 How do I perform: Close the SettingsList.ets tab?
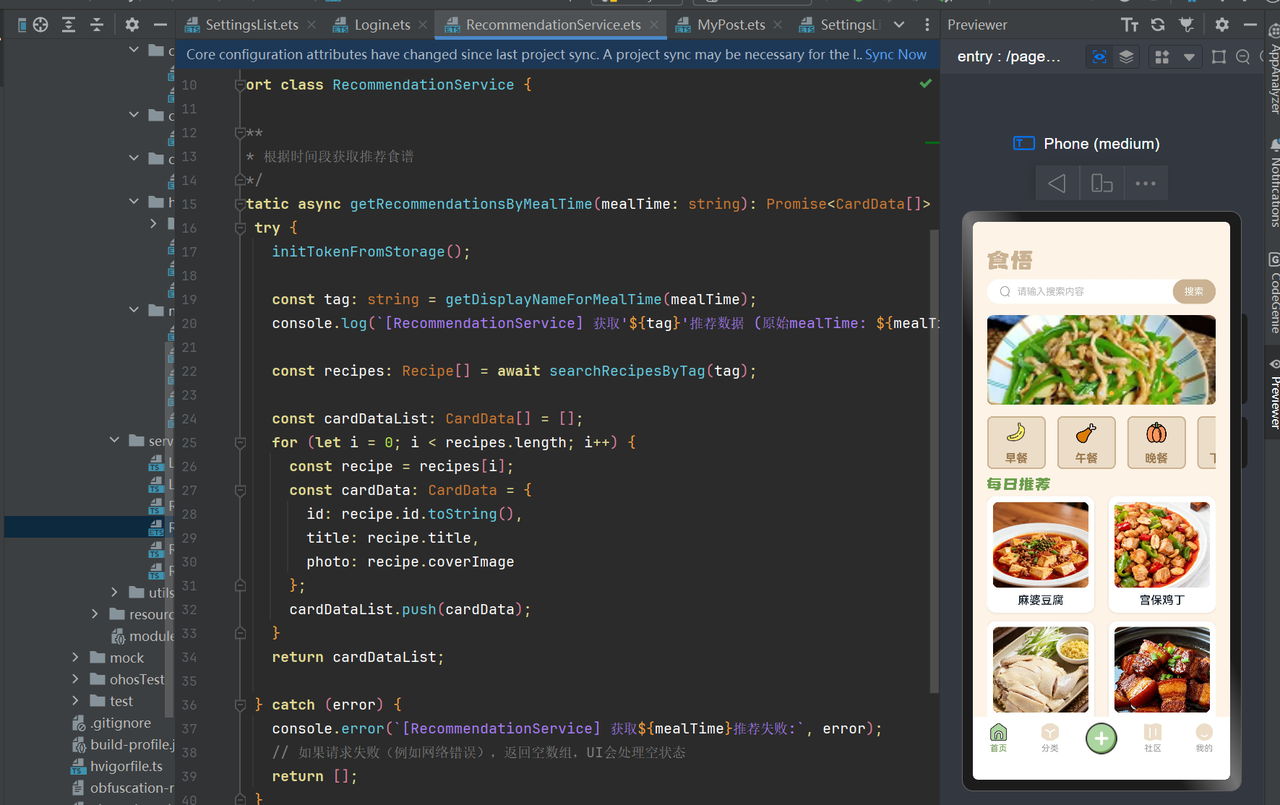click(x=311, y=25)
